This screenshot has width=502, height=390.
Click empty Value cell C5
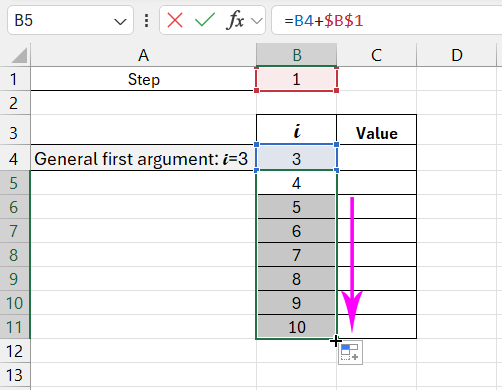(376, 183)
